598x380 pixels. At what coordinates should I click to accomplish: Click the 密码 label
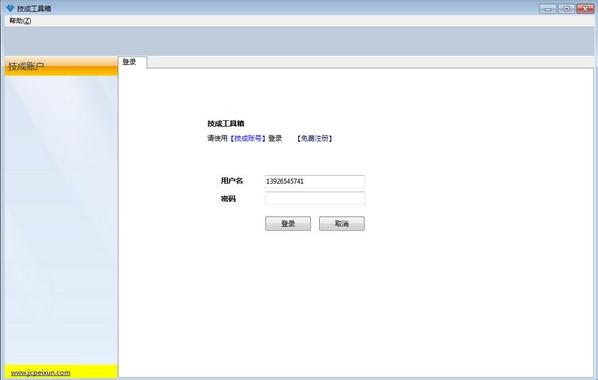(228, 199)
